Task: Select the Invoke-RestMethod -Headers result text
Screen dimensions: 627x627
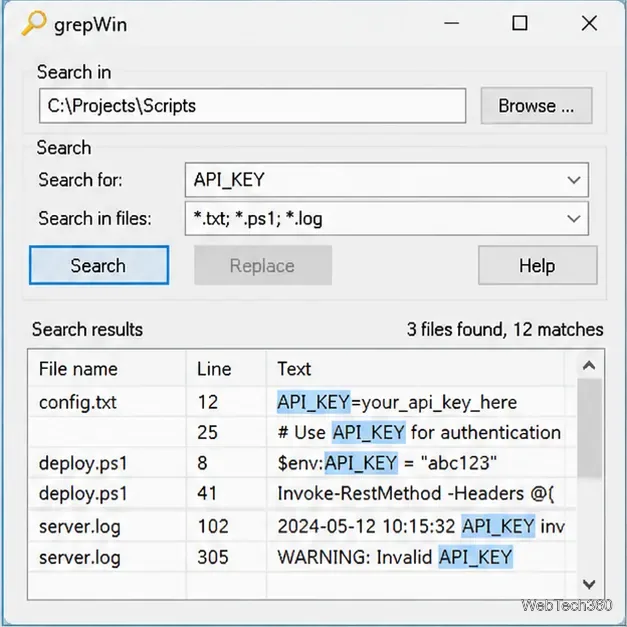Action: coord(416,493)
